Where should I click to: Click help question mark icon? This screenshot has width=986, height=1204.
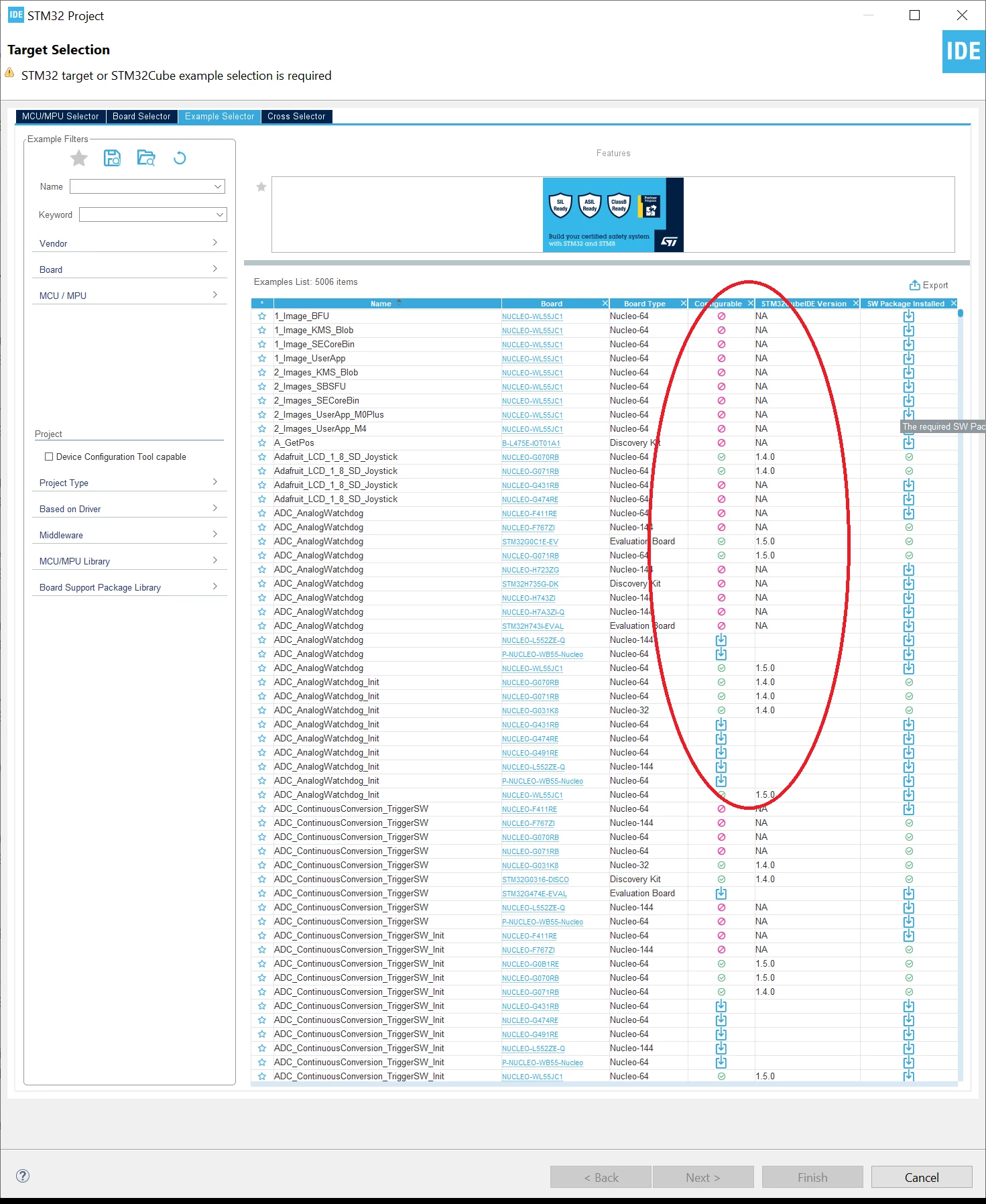(23, 1176)
